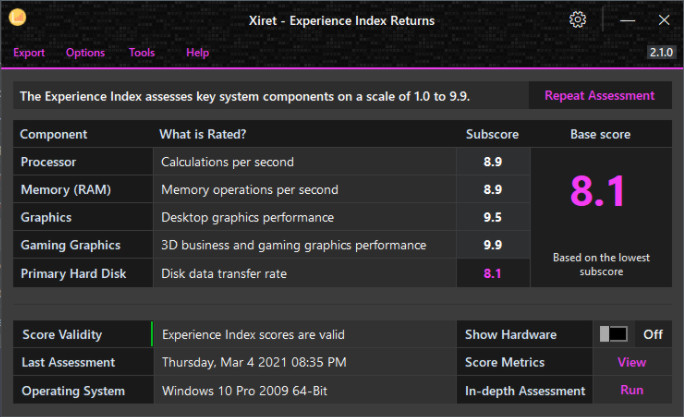Click View for Score Metrics

click(x=632, y=362)
